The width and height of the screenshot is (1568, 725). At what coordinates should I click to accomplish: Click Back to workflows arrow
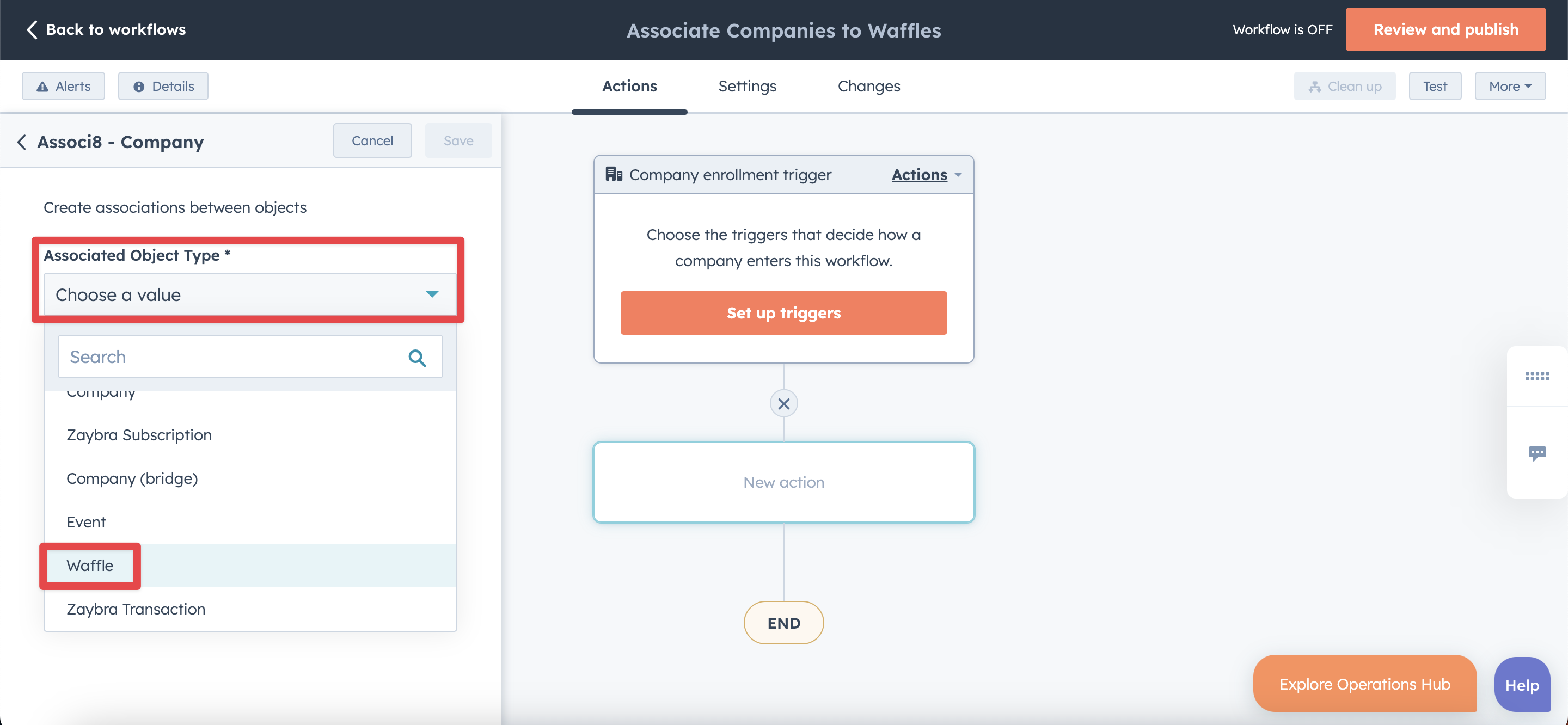tap(32, 29)
